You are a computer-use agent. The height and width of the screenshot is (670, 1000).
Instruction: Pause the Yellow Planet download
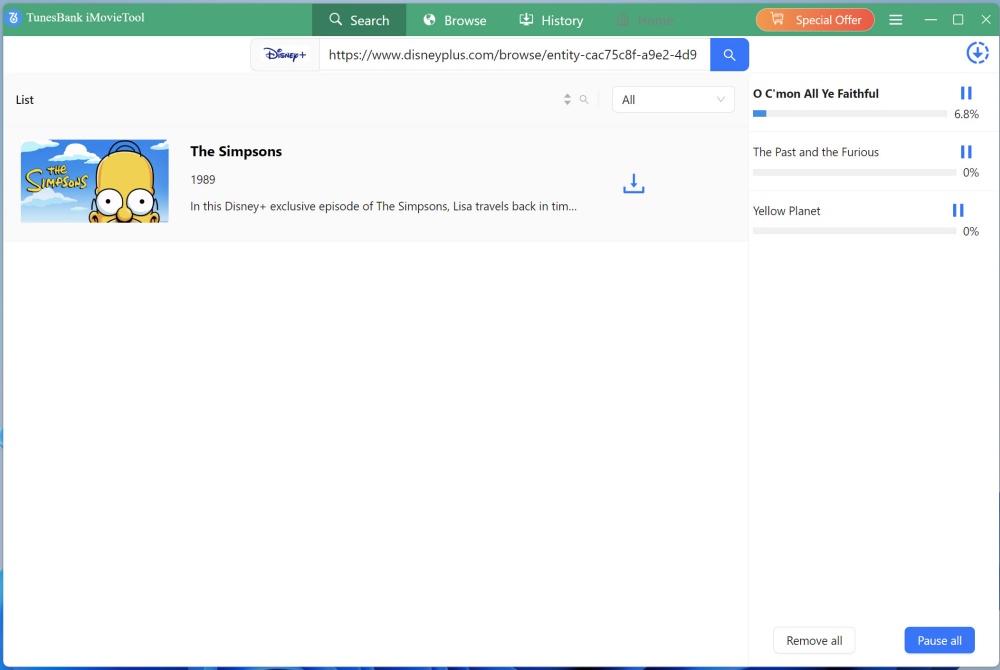click(x=957, y=210)
